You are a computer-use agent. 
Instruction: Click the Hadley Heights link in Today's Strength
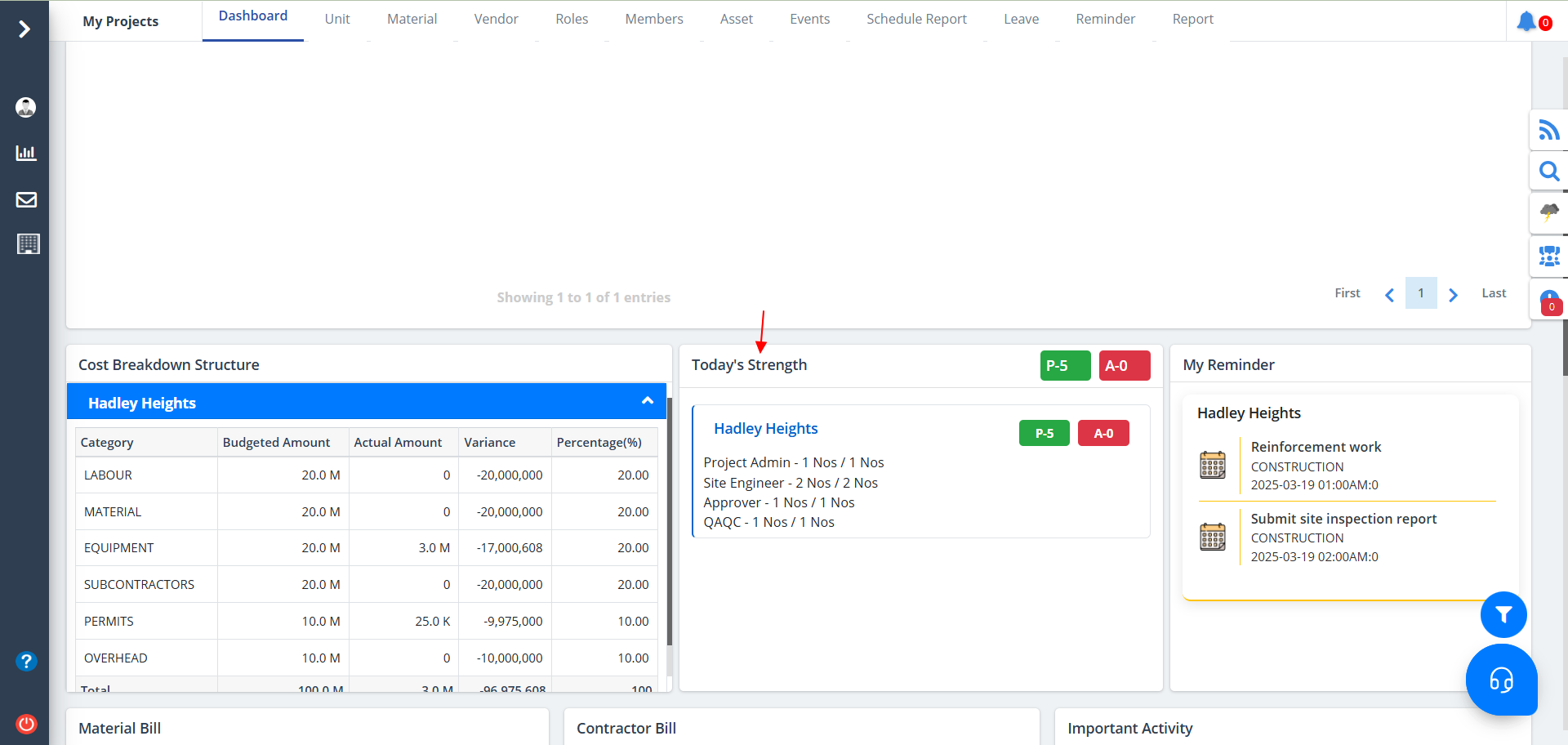pos(765,429)
